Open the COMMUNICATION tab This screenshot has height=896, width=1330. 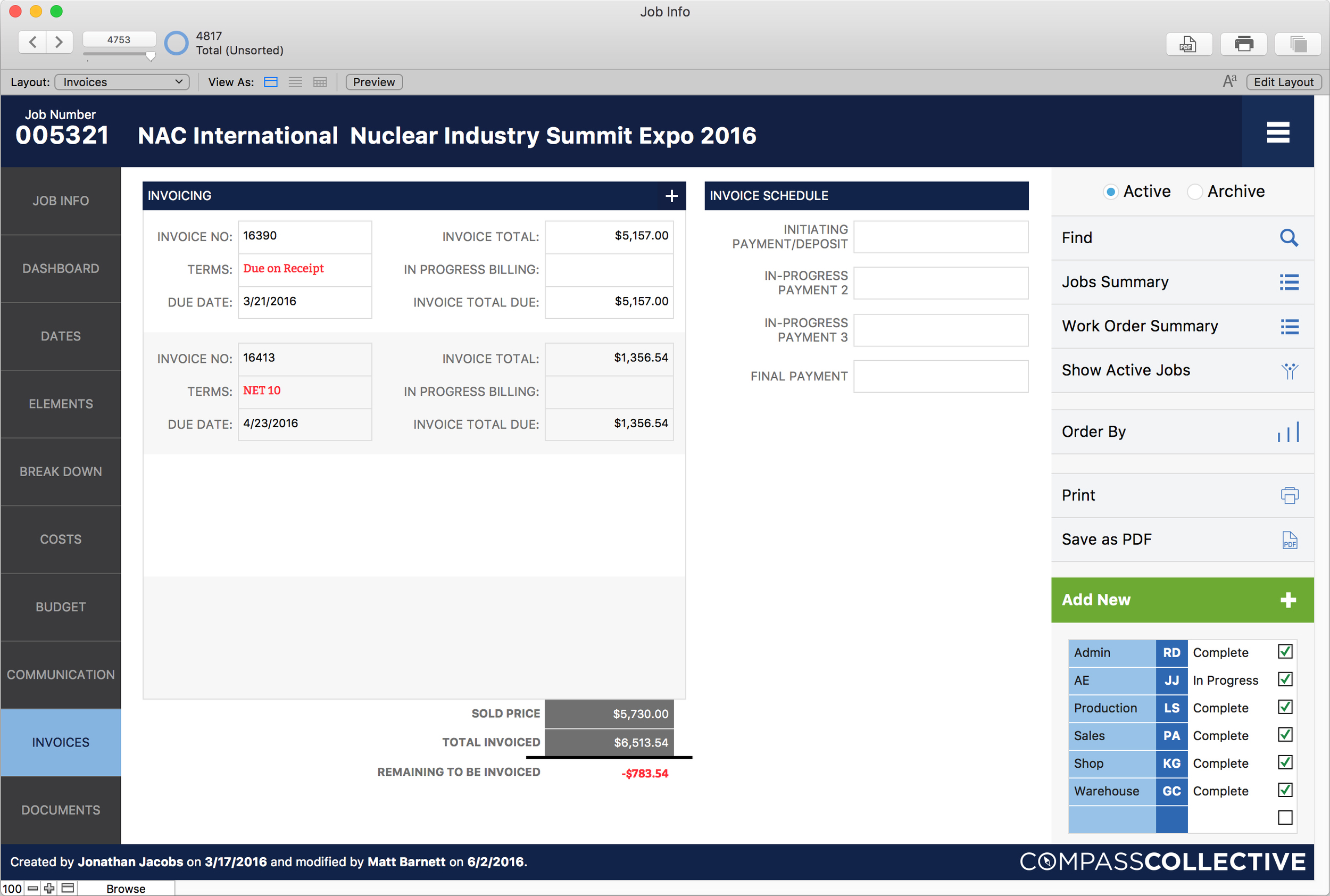[61, 675]
